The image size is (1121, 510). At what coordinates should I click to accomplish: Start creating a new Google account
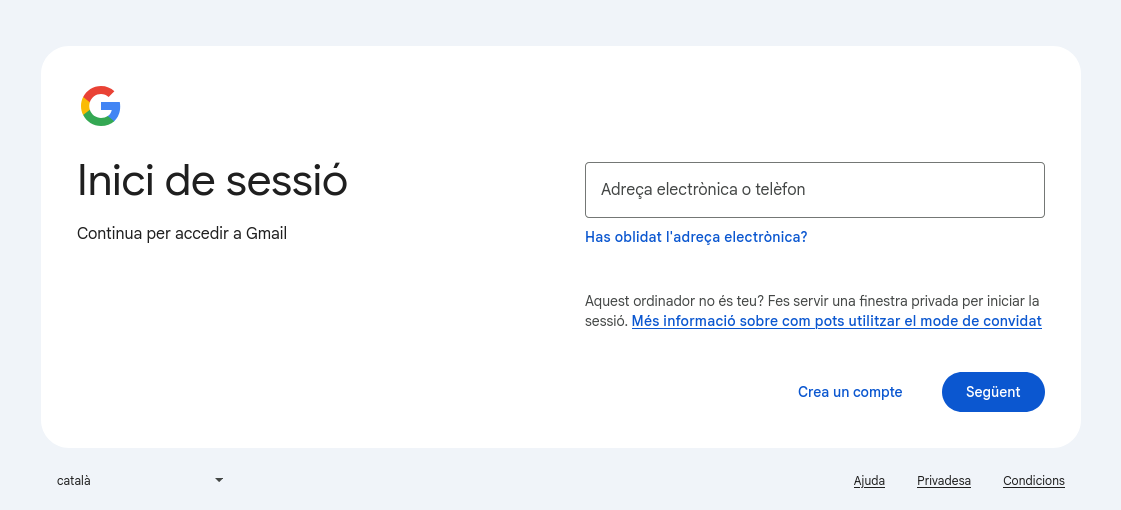point(850,392)
